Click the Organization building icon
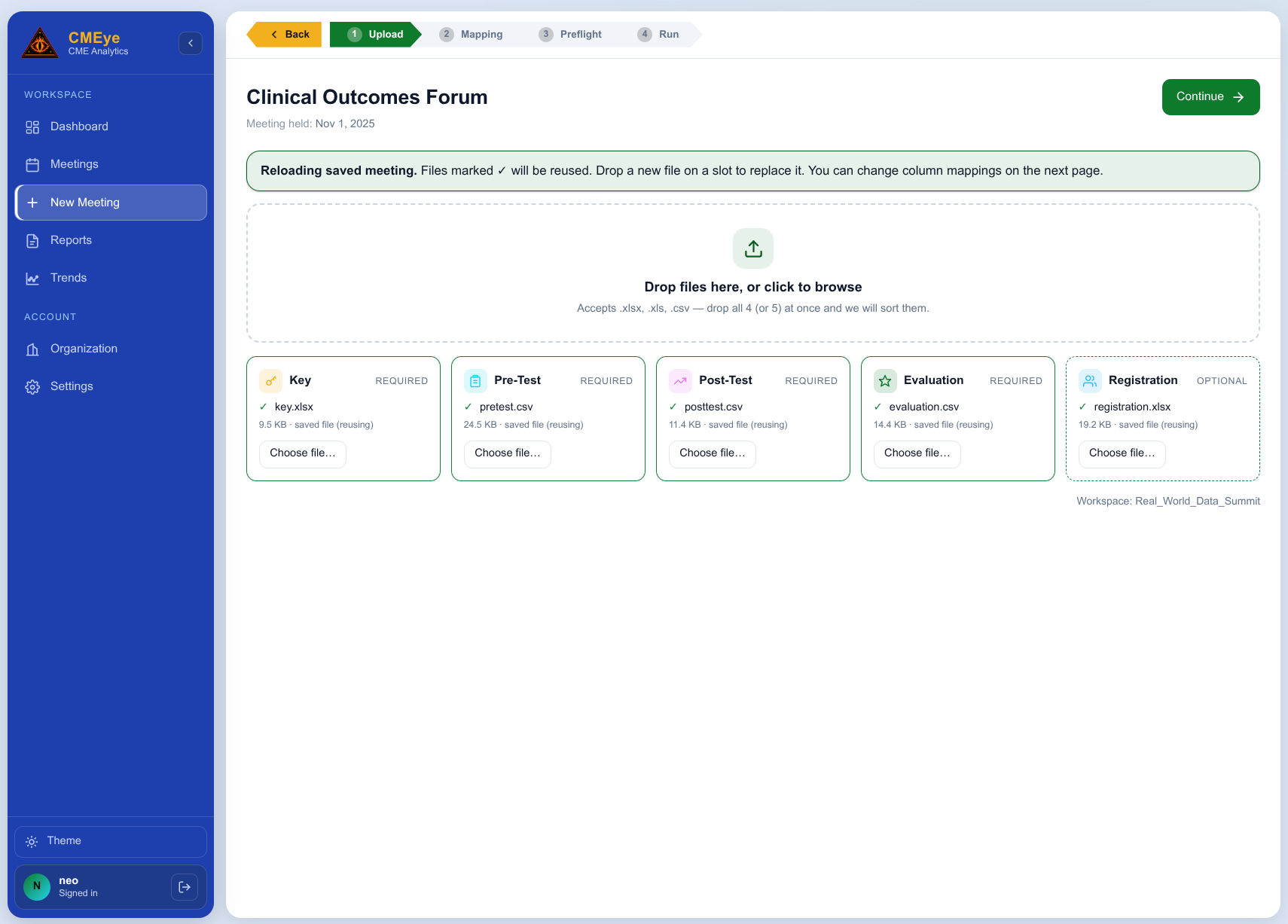 pos(32,349)
